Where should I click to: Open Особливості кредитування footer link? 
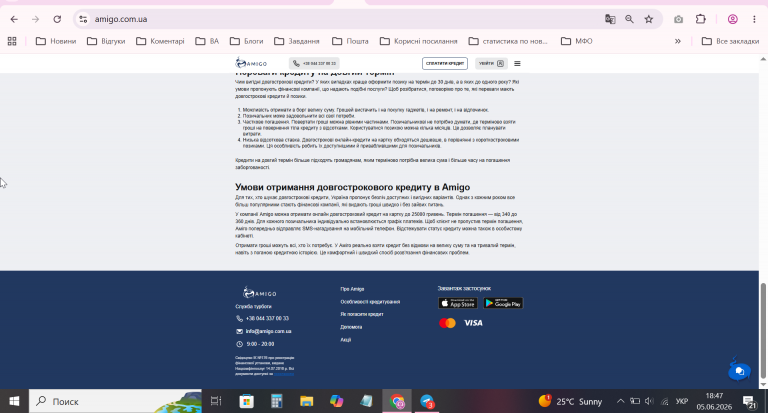pos(370,302)
